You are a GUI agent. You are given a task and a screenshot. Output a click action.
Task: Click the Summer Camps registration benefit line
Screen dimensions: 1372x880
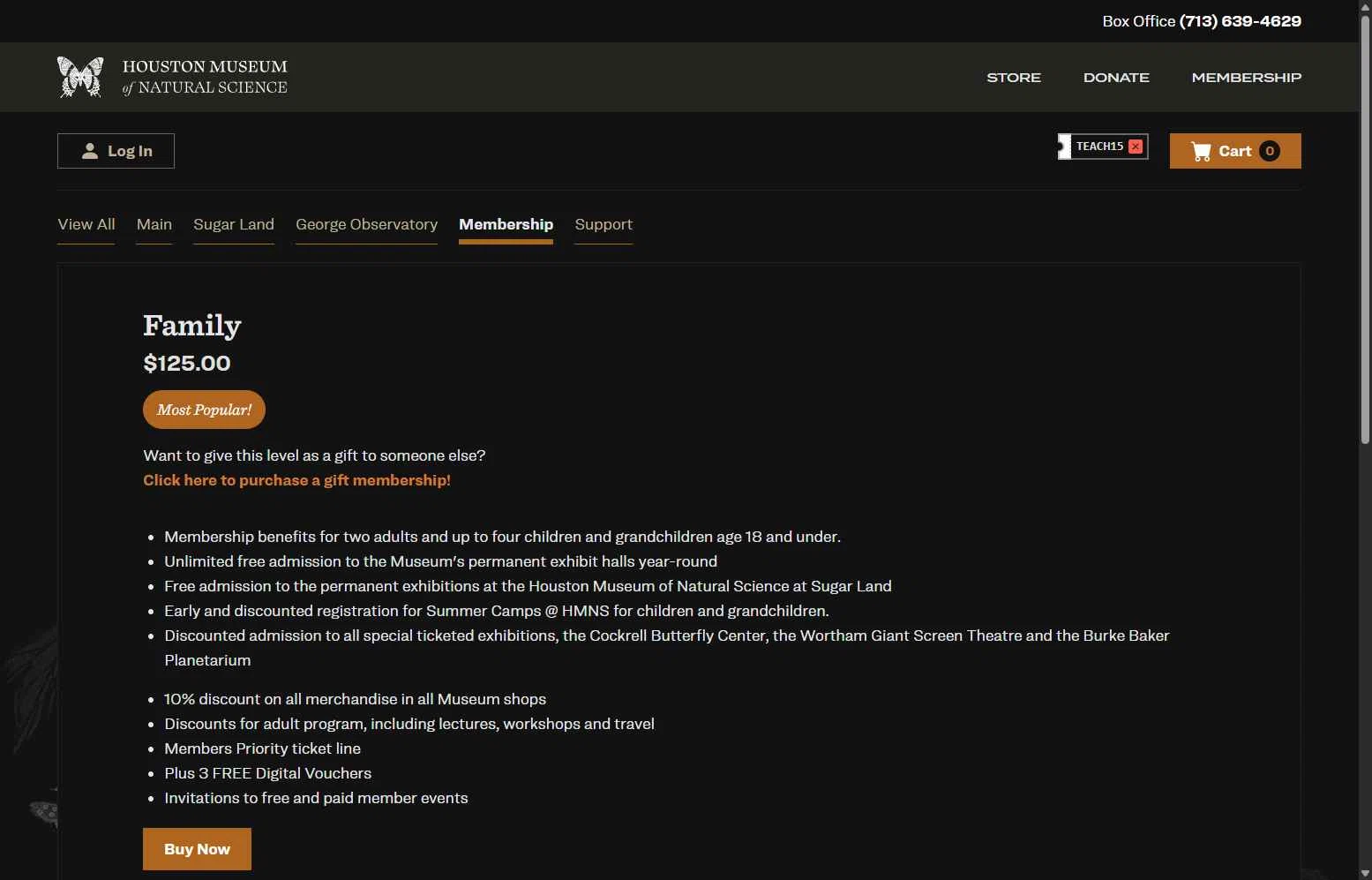(x=497, y=611)
